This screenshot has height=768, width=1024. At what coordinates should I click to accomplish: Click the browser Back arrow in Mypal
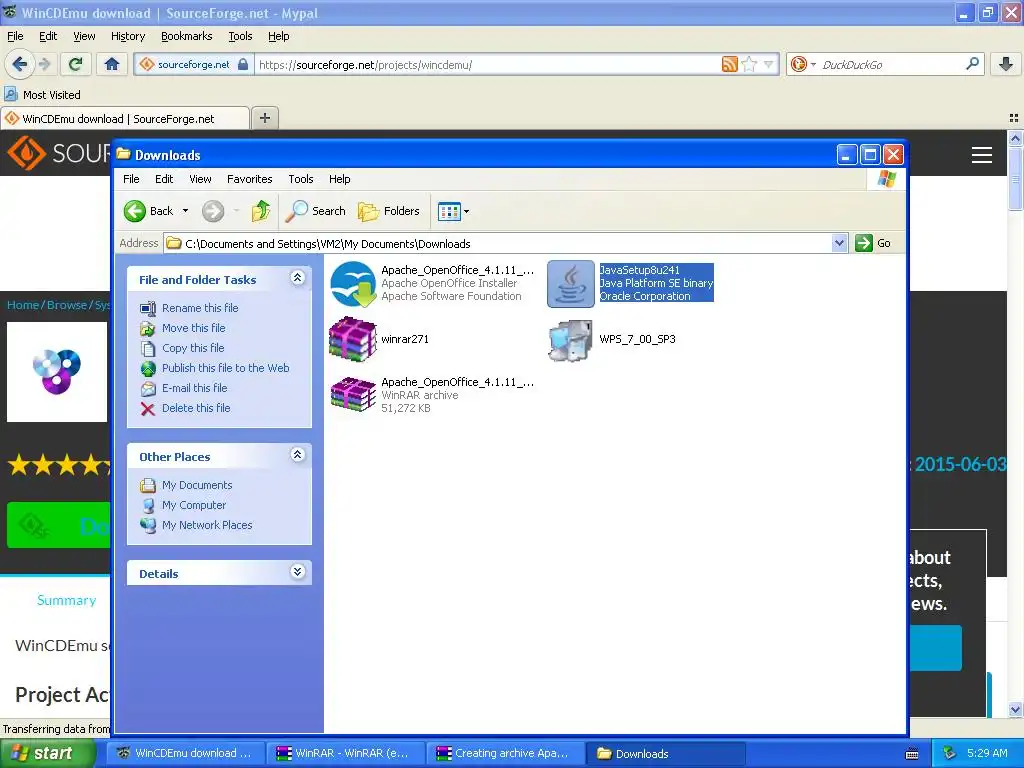[x=20, y=64]
